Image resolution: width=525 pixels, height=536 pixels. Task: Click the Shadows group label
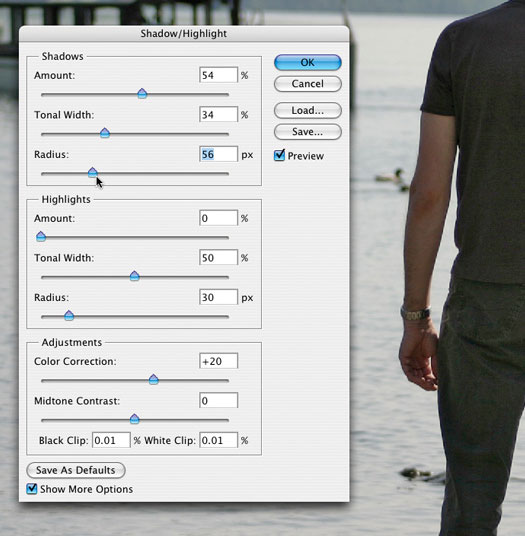63,56
